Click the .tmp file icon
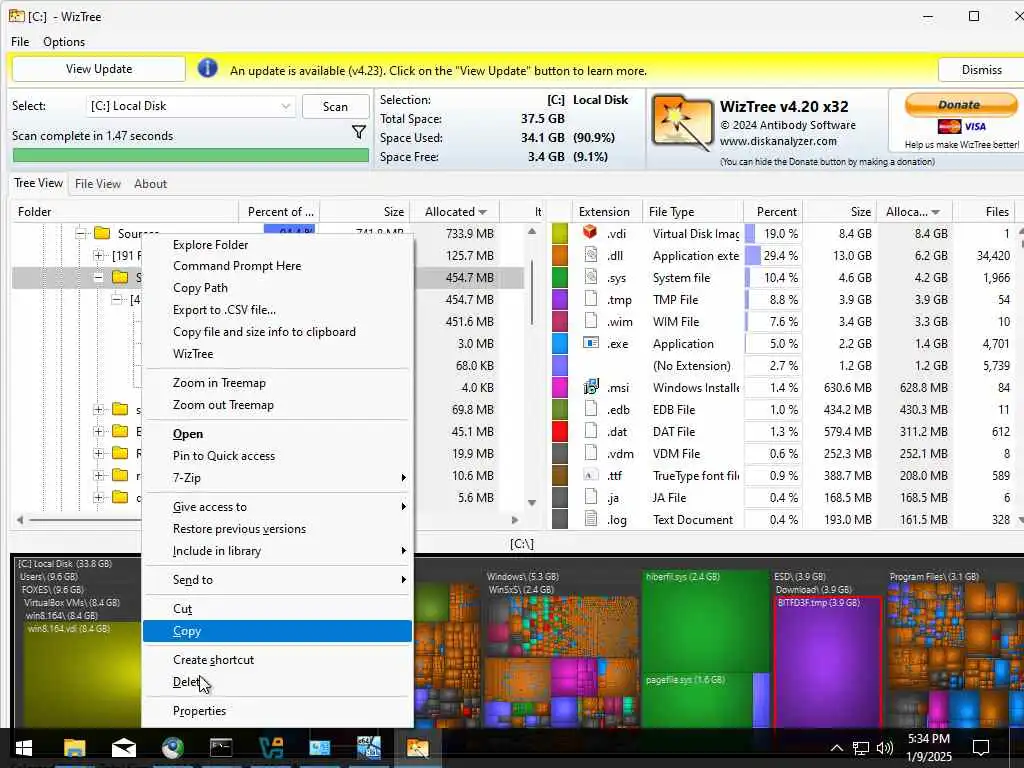The width and height of the screenshot is (1024, 768). point(590,298)
